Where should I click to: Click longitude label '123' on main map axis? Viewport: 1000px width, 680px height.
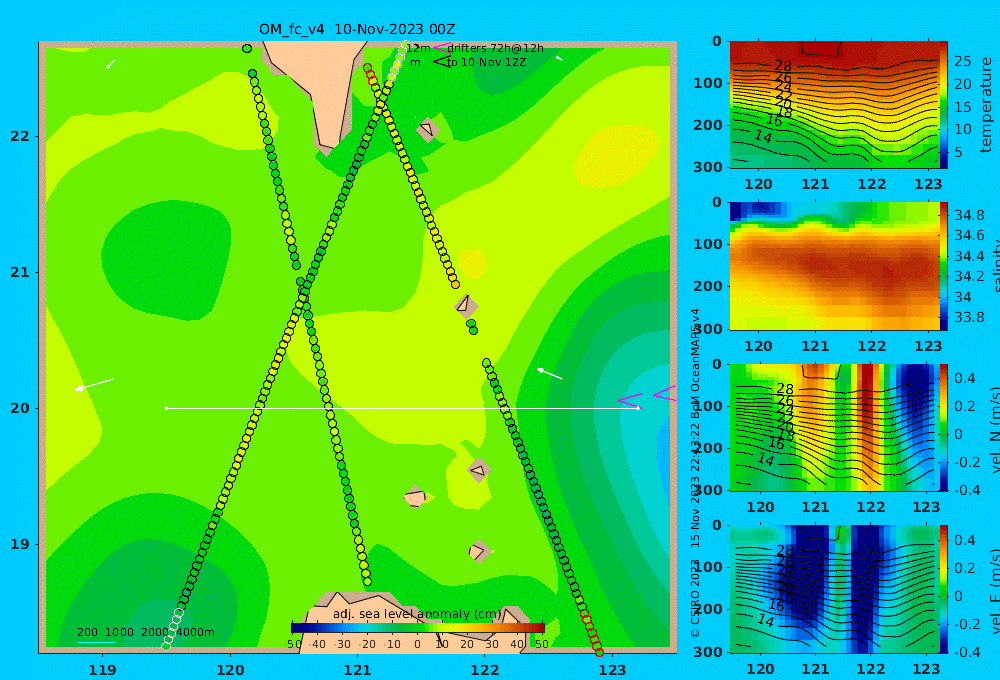click(612, 670)
